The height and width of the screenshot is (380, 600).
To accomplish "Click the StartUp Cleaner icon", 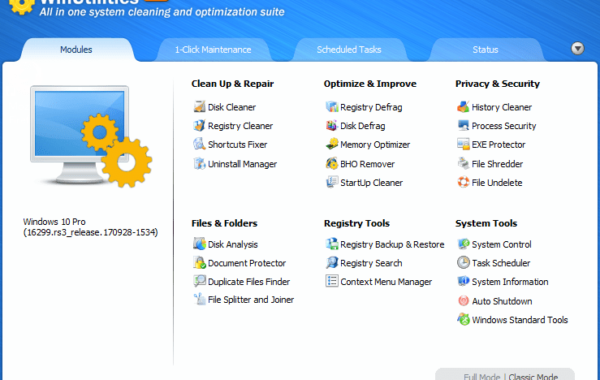I will (332, 183).
